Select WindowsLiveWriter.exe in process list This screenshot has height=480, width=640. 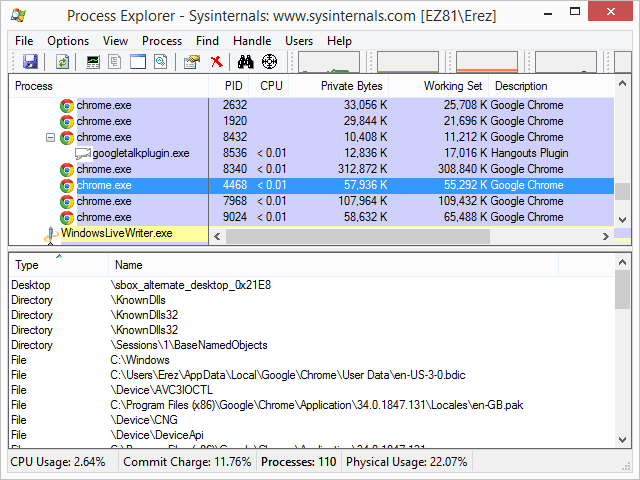pos(116,234)
